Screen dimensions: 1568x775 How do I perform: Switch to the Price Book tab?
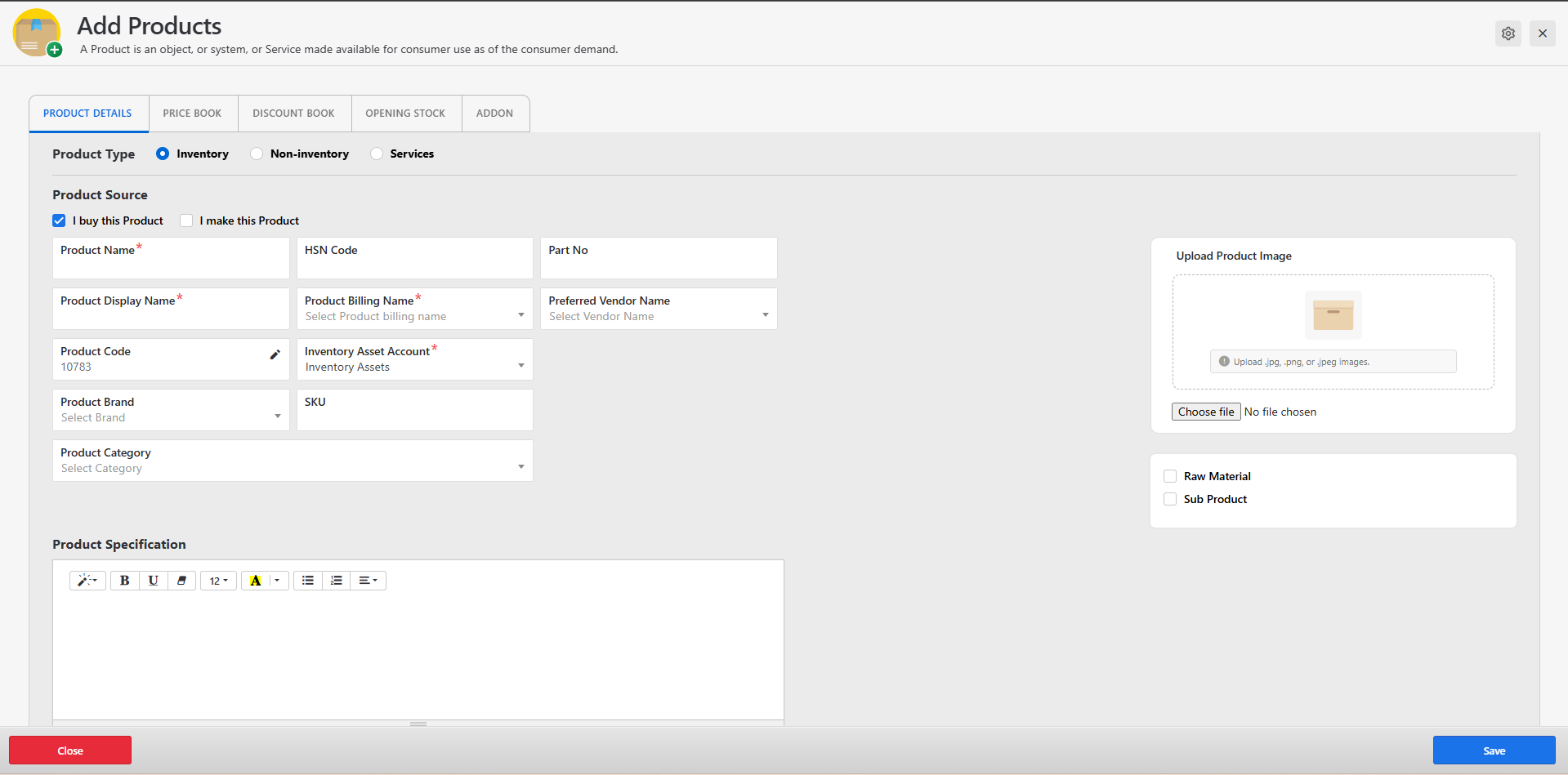click(x=192, y=114)
